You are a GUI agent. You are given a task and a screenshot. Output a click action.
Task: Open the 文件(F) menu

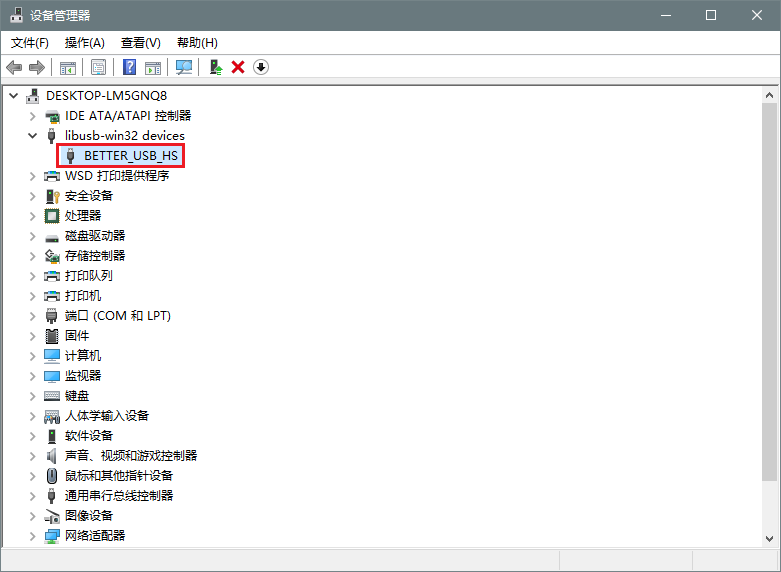pos(30,43)
